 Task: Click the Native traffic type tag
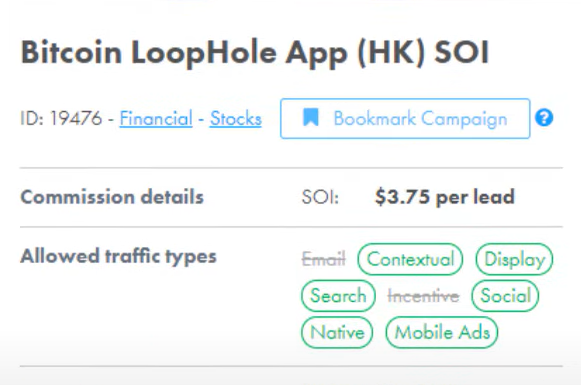(337, 332)
